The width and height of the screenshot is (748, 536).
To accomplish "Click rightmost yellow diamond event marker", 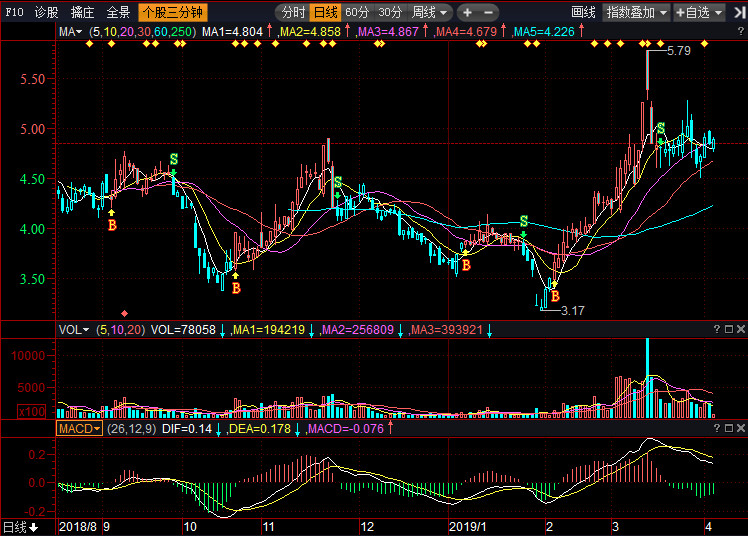I will (704, 44).
